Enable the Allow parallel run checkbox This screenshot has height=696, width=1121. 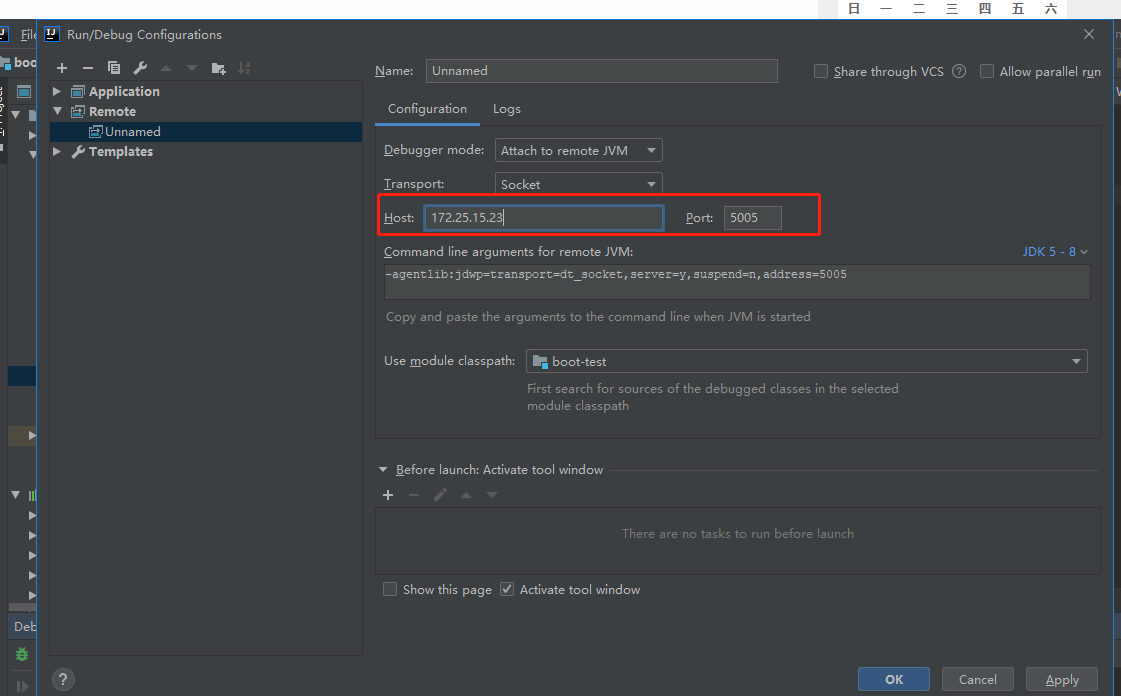click(987, 71)
